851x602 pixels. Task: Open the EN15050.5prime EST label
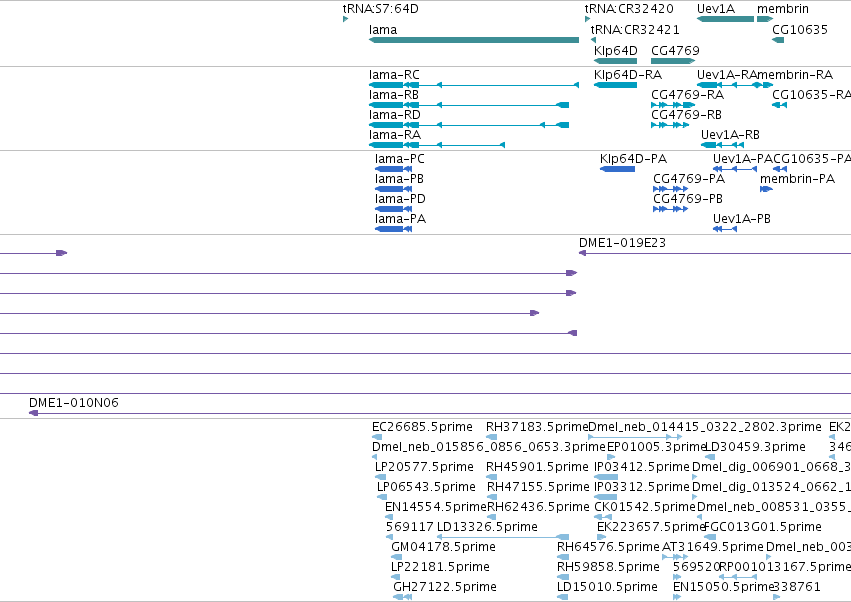point(723,588)
